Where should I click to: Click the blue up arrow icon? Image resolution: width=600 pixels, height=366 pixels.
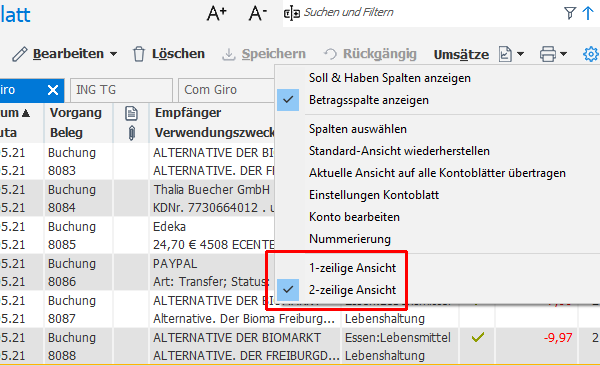pyautogui.click(x=588, y=13)
